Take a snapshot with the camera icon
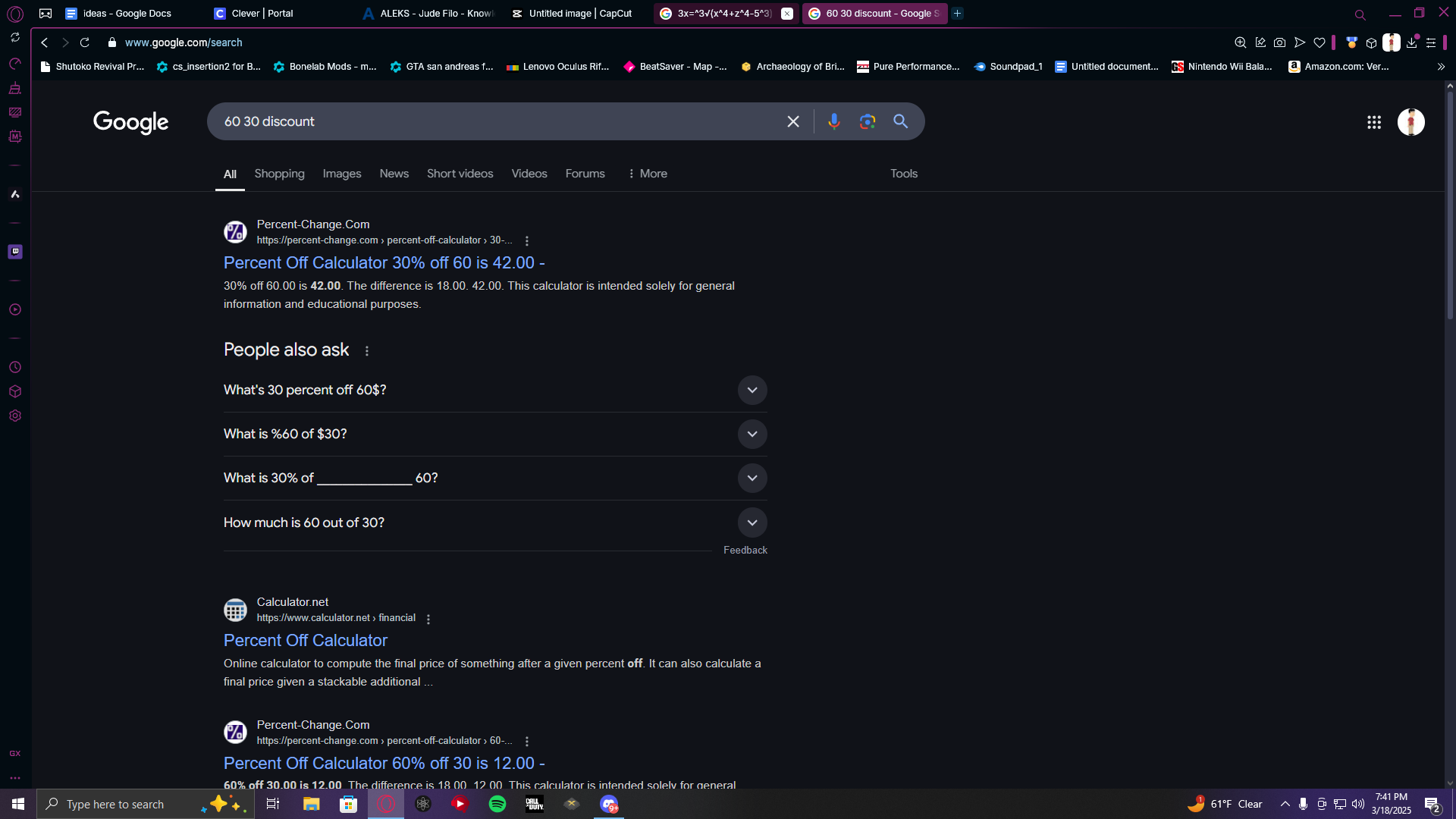Image resolution: width=1456 pixels, height=819 pixels. tap(1279, 42)
